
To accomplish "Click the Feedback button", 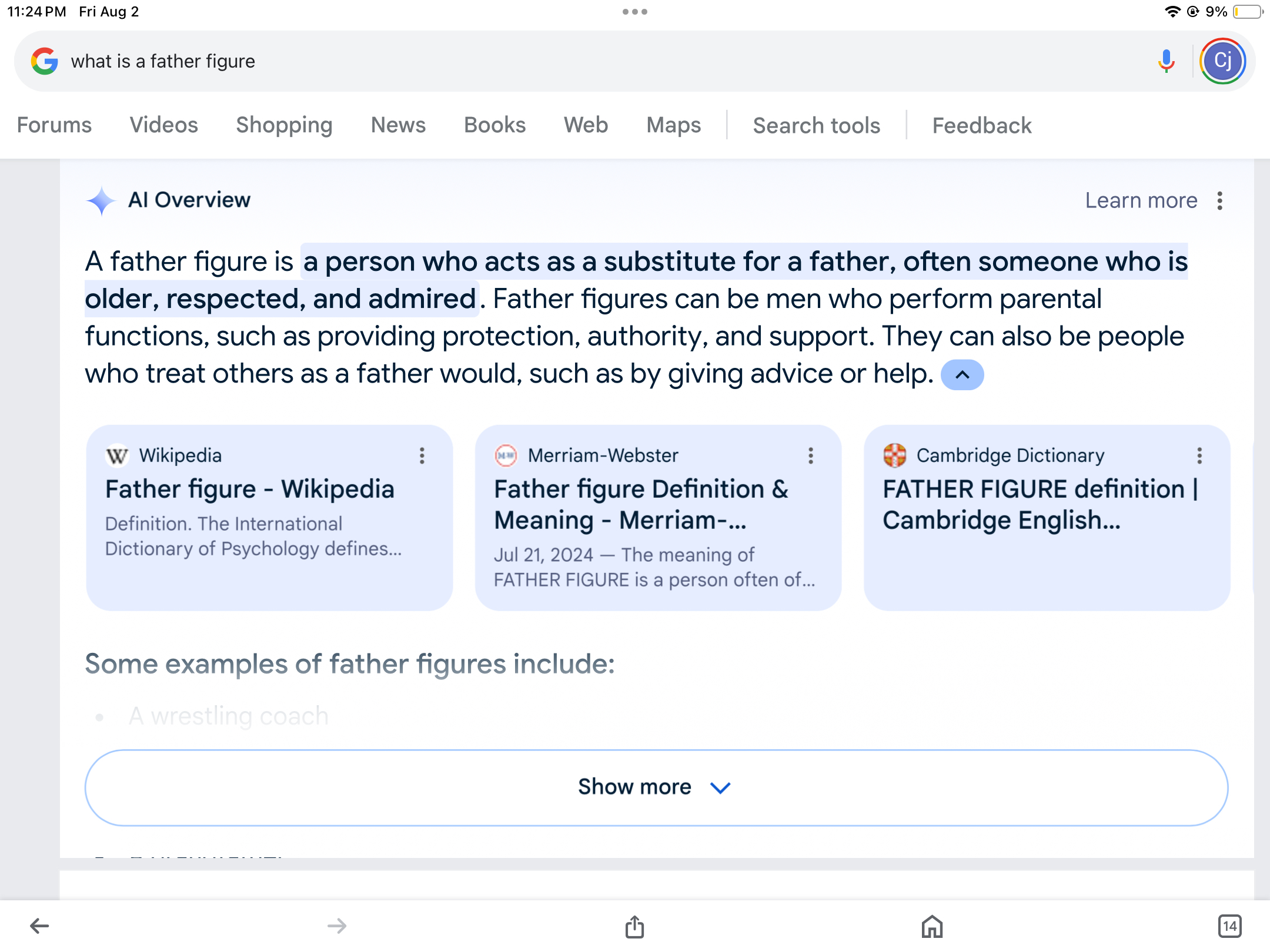I will pyautogui.click(x=981, y=125).
